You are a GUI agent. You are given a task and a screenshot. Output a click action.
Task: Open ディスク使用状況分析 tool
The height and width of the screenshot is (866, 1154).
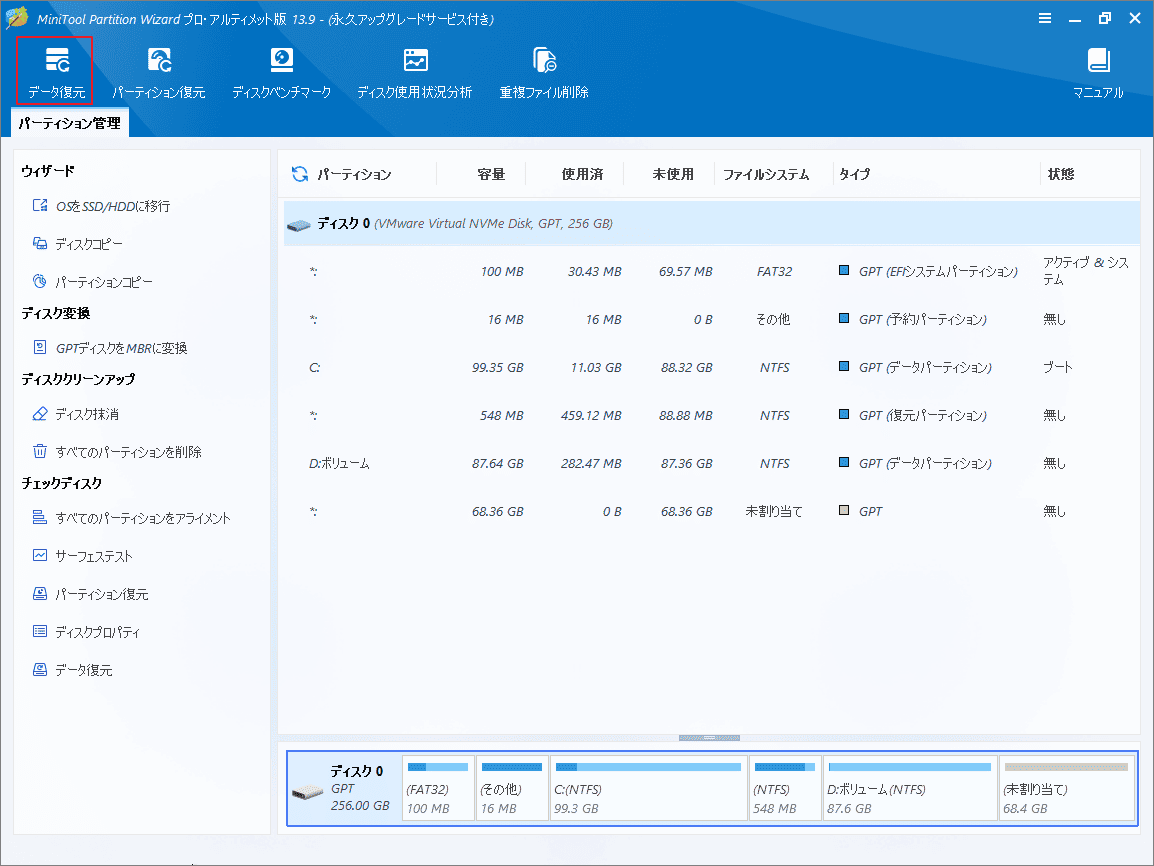click(414, 72)
